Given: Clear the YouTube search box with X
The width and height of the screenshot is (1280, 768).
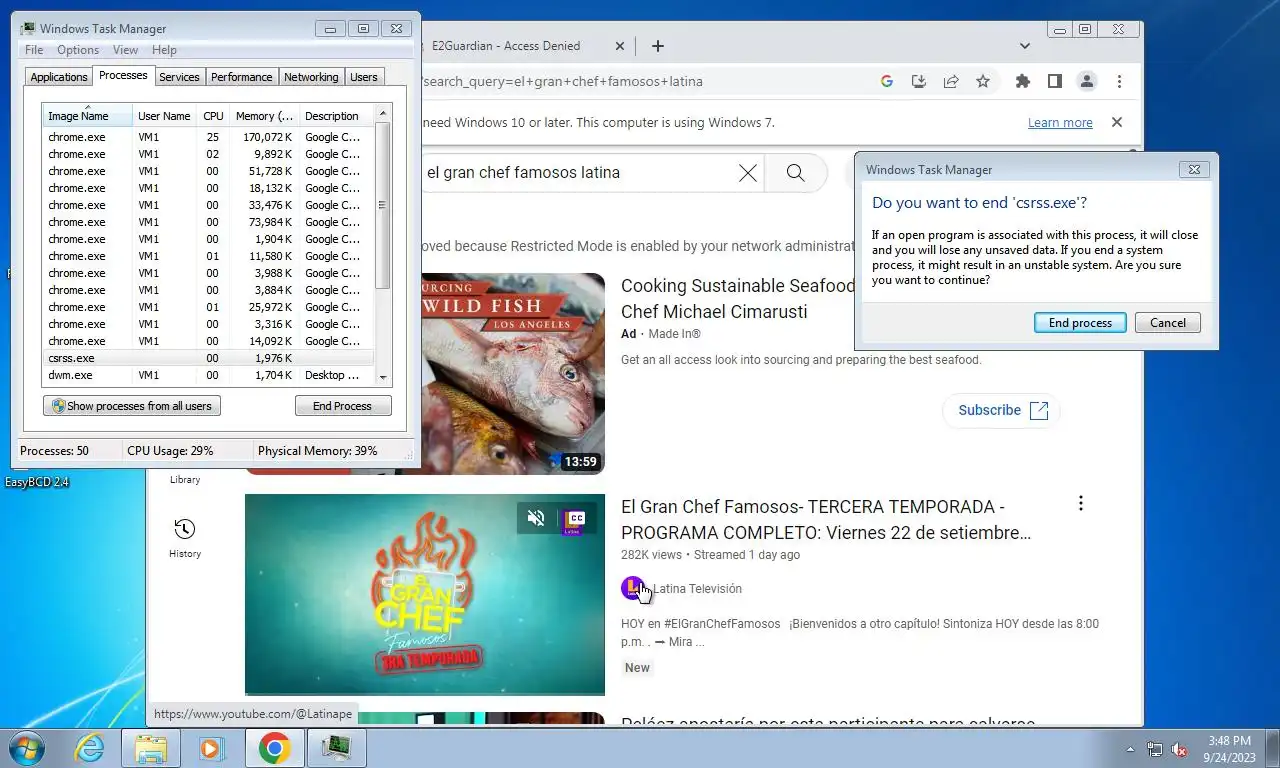Looking at the screenshot, I should point(747,173).
